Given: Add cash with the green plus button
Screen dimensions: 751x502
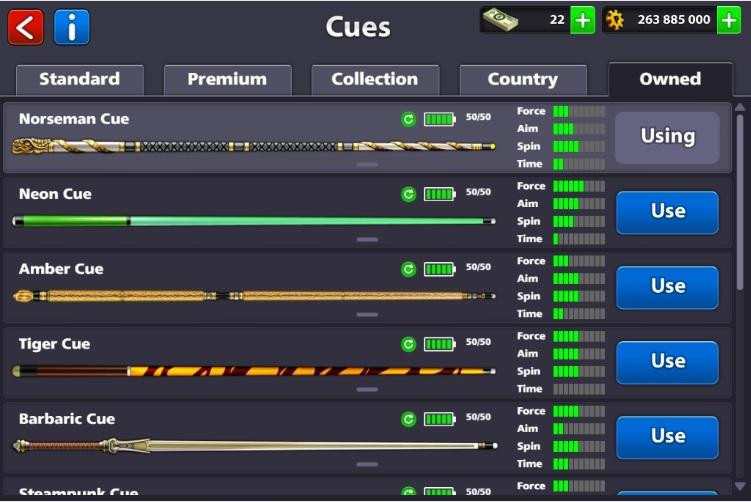Looking at the screenshot, I should click(x=582, y=20).
